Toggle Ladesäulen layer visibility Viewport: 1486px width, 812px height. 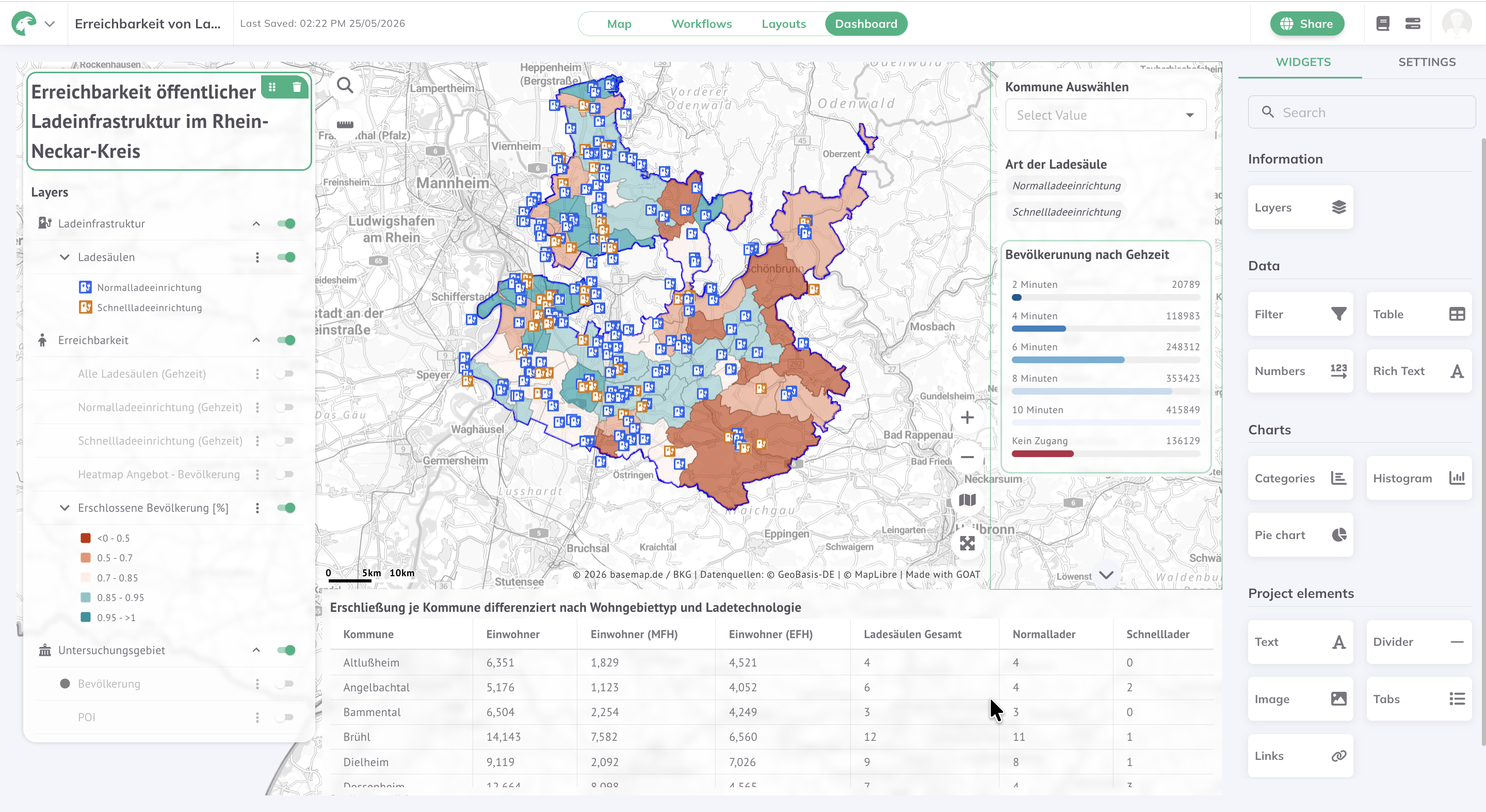click(286, 257)
